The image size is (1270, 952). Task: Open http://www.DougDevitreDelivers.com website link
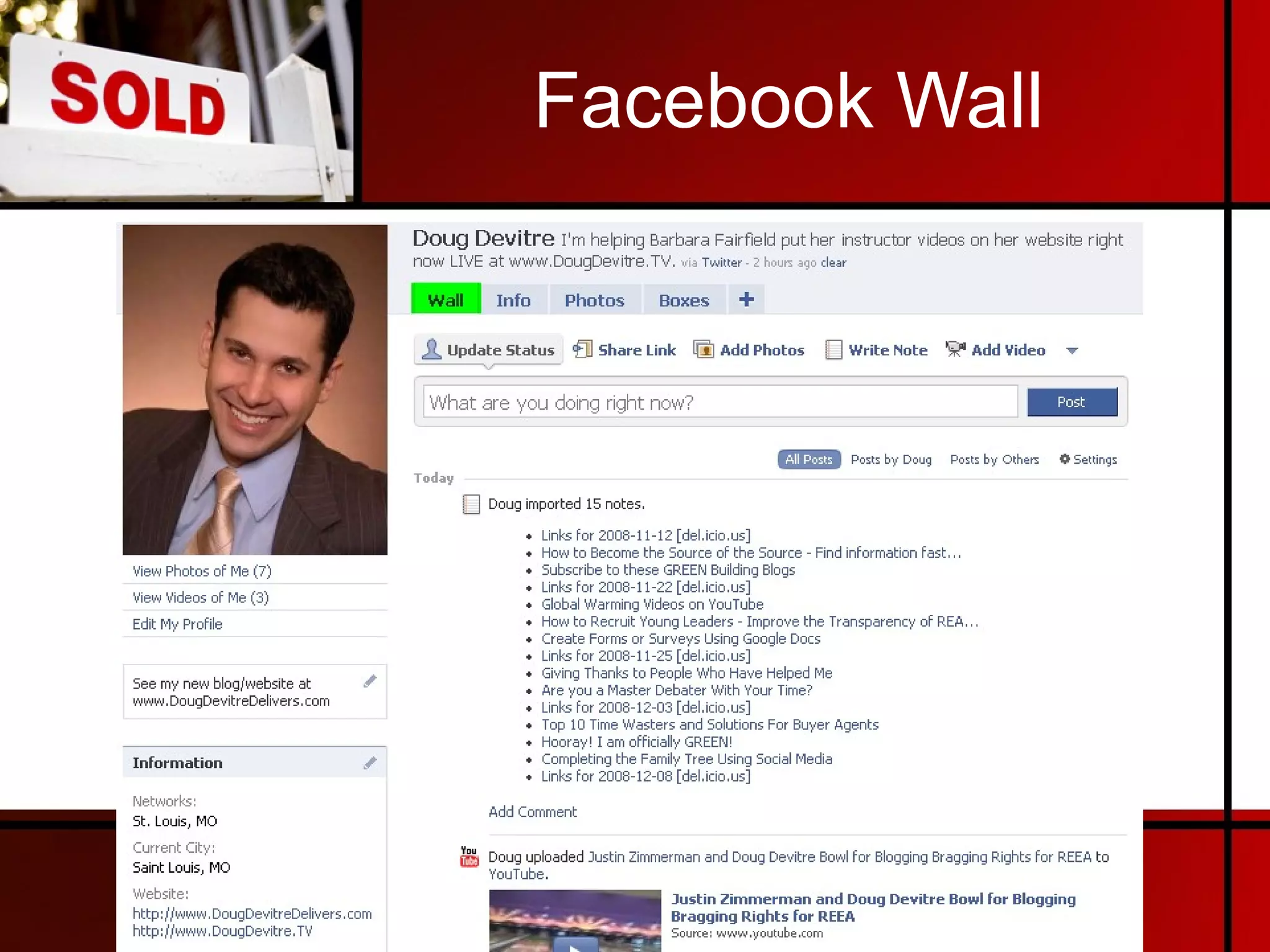252,914
